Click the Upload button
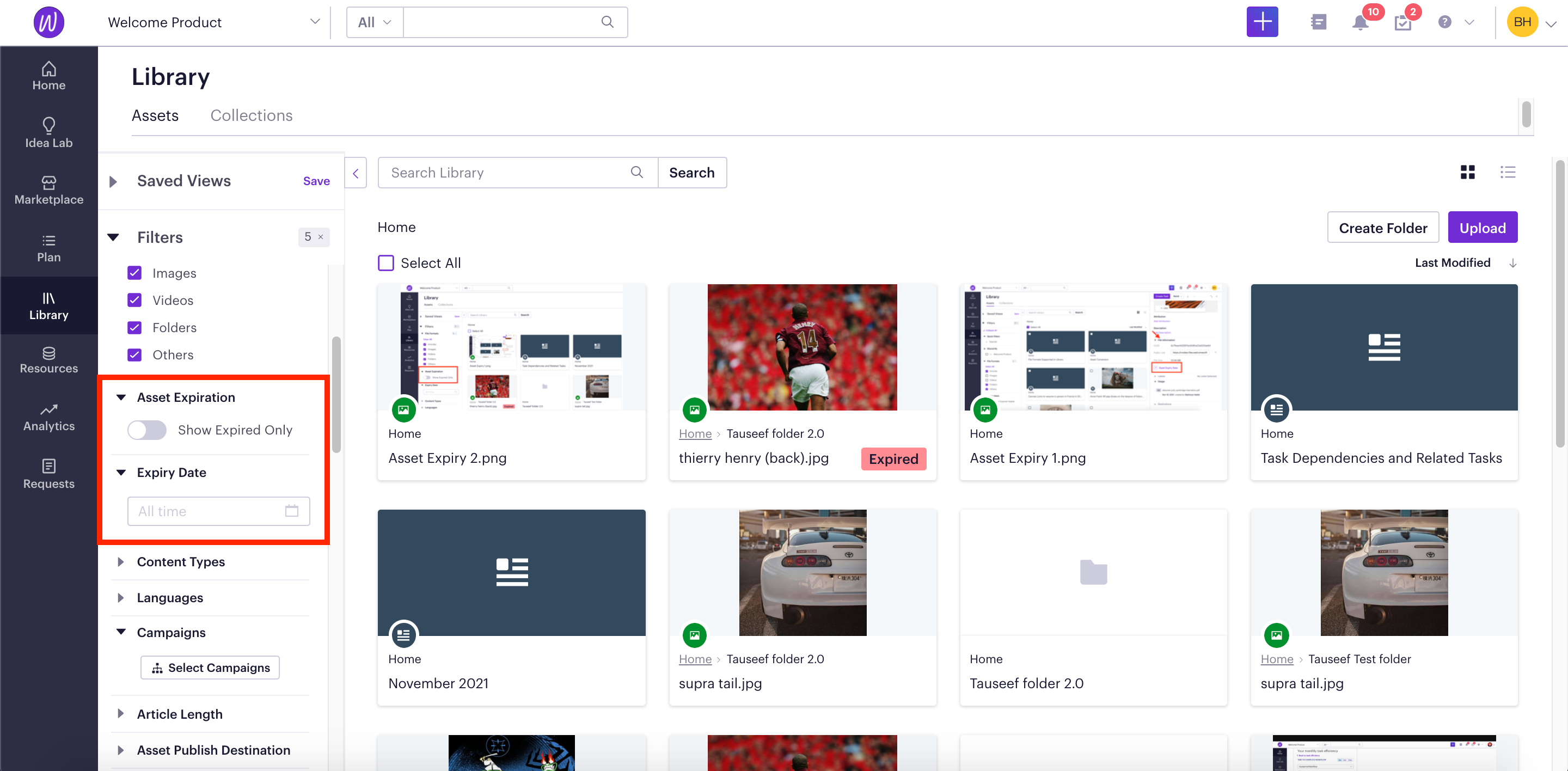 [x=1481, y=228]
